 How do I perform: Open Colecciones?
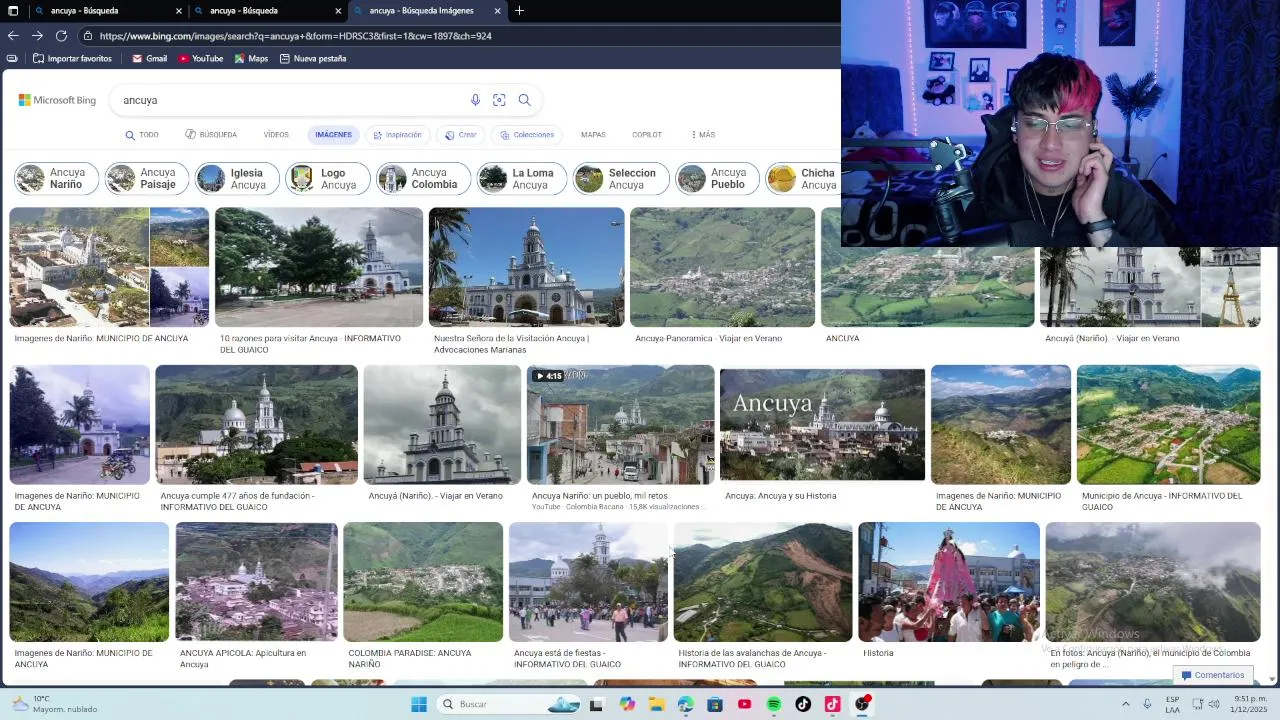527,135
